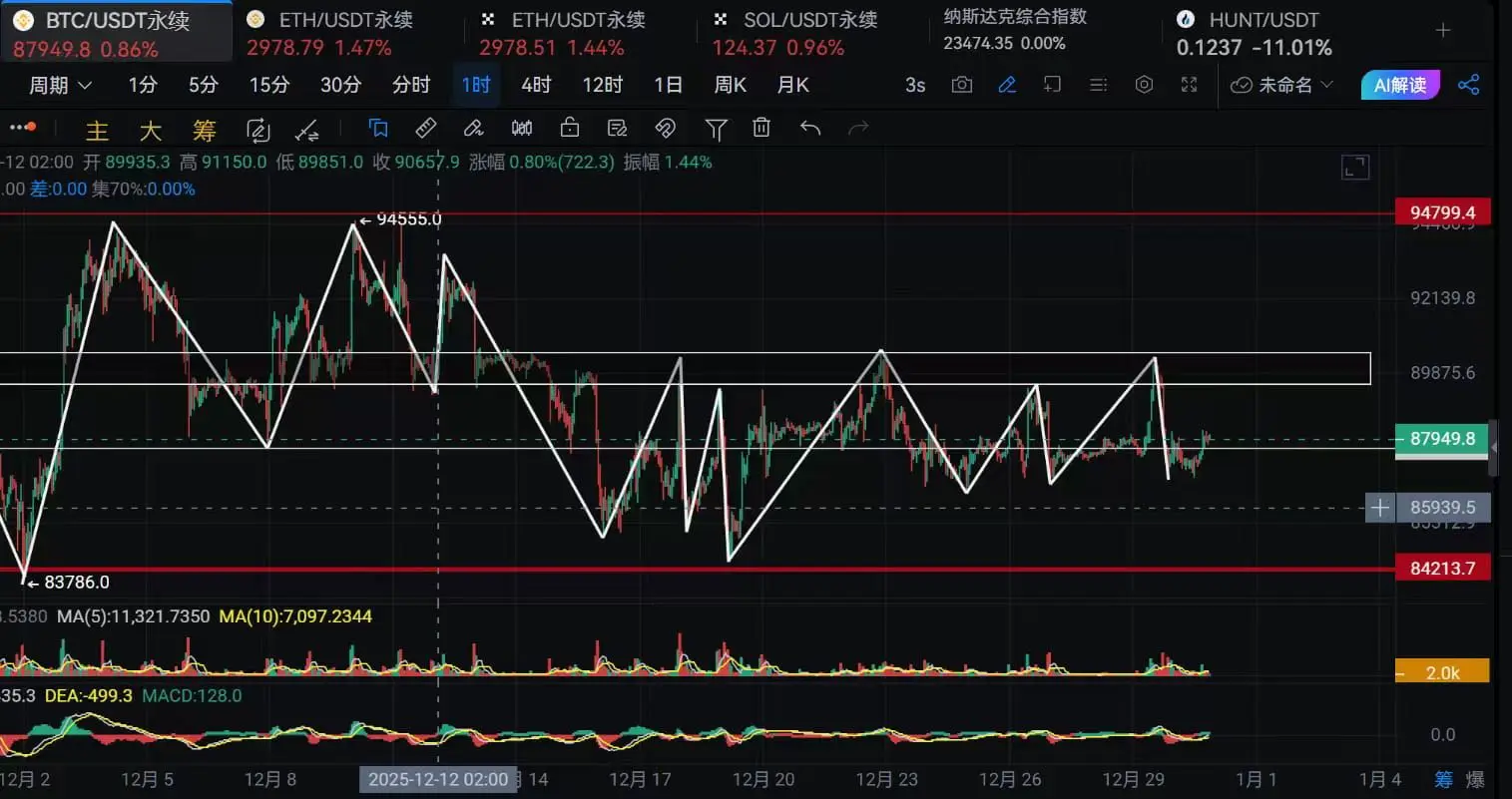Take a chart snapshot with camera icon
This screenshot has height=799, width=1512.
point(962,85)
